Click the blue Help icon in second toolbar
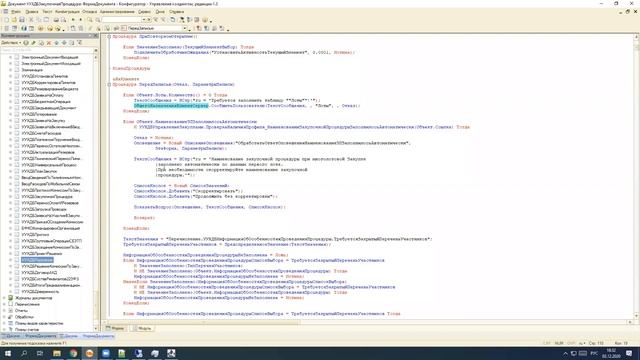Viewport: 640px width, 360px height. (24, 29)
